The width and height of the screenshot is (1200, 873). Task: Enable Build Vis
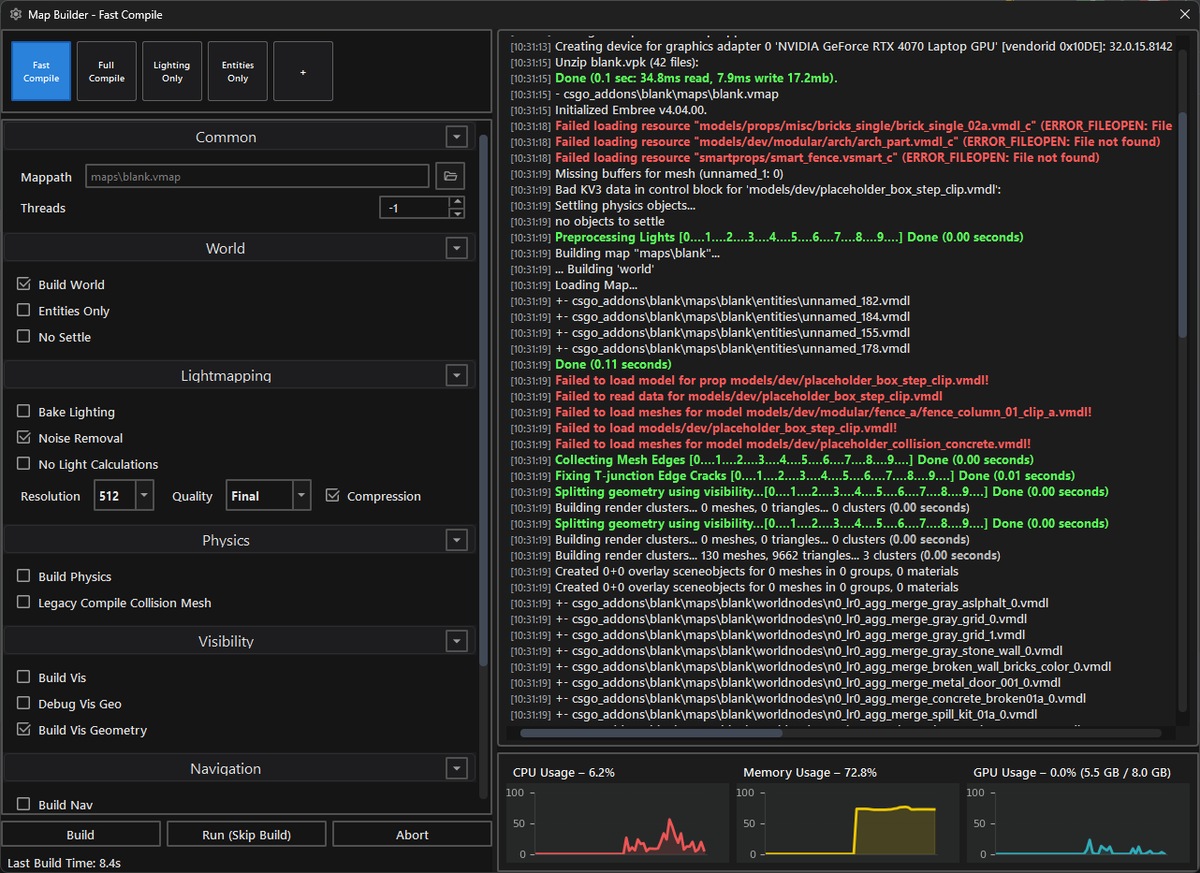point(24,678)
